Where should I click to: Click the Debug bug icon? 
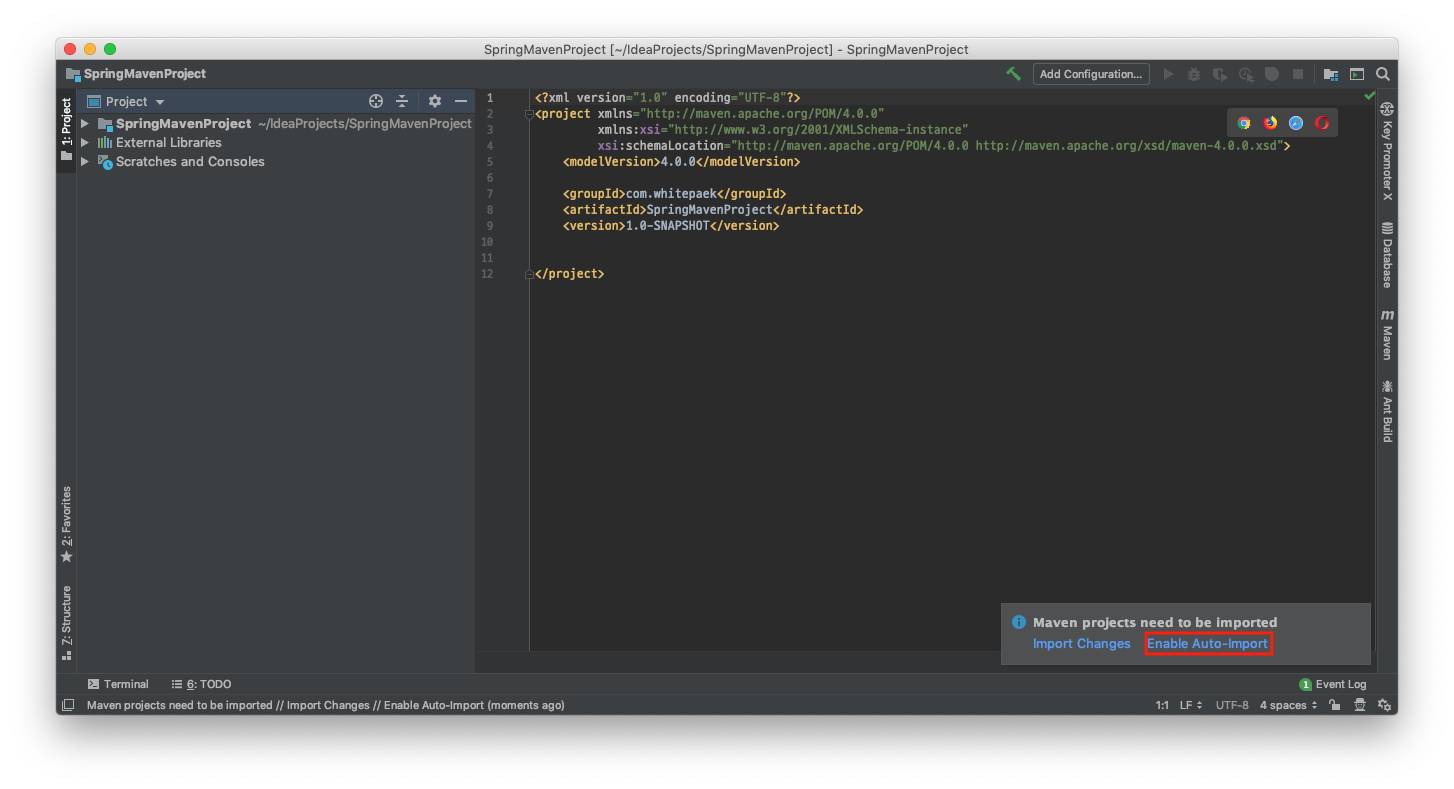pos(1194,74)
